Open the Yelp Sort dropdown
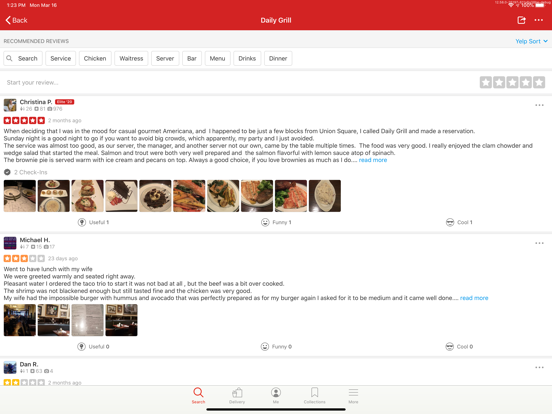The width and height of the screenshot is (552, 414). click(531, 41)
